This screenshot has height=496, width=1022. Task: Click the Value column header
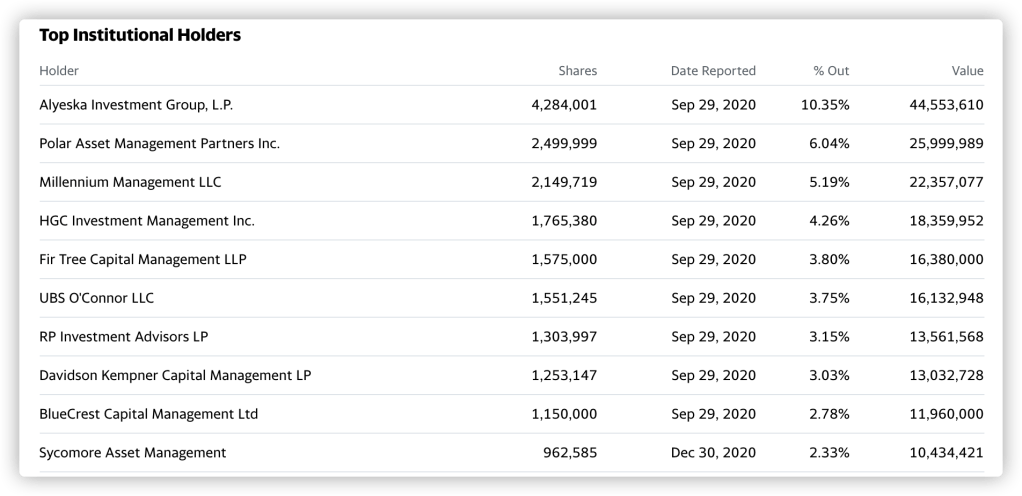967,71
